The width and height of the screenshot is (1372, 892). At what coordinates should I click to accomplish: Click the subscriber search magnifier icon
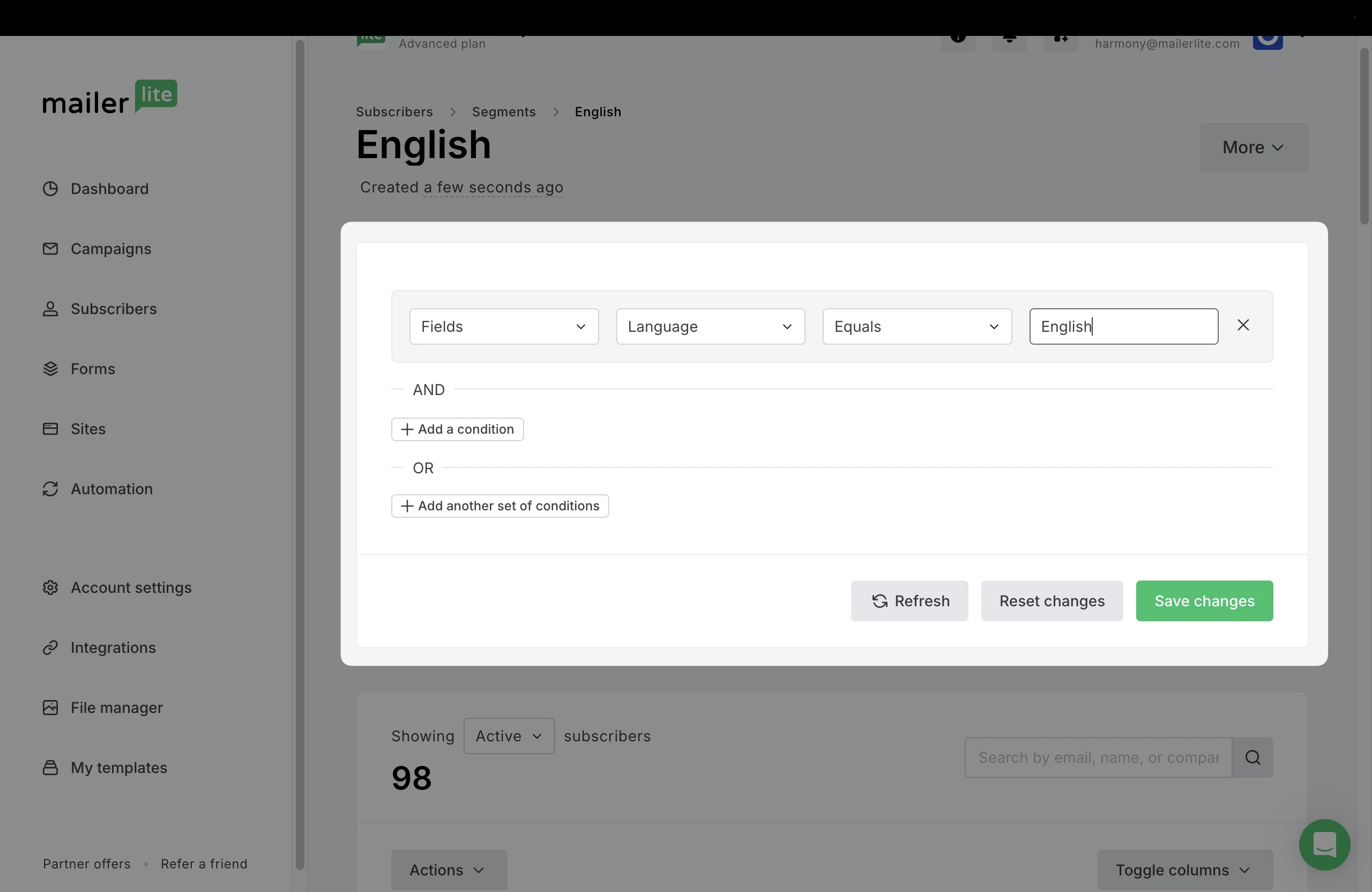pyautogui.click(x=1252, y=757)
